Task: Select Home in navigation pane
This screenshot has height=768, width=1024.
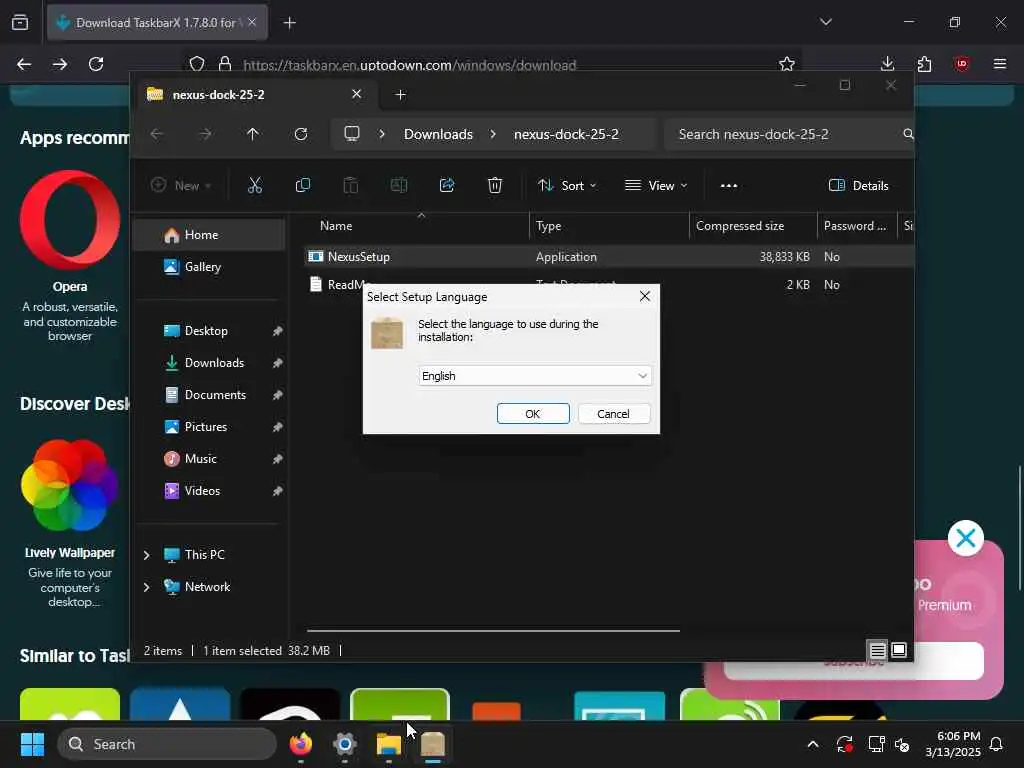Action: [209, 235]
